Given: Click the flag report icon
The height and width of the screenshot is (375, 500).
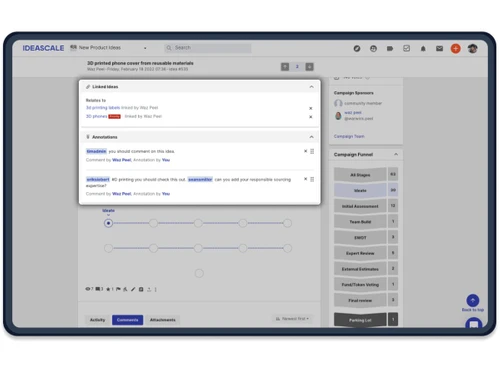Looking at the screenshot, I should coord(118,289).
